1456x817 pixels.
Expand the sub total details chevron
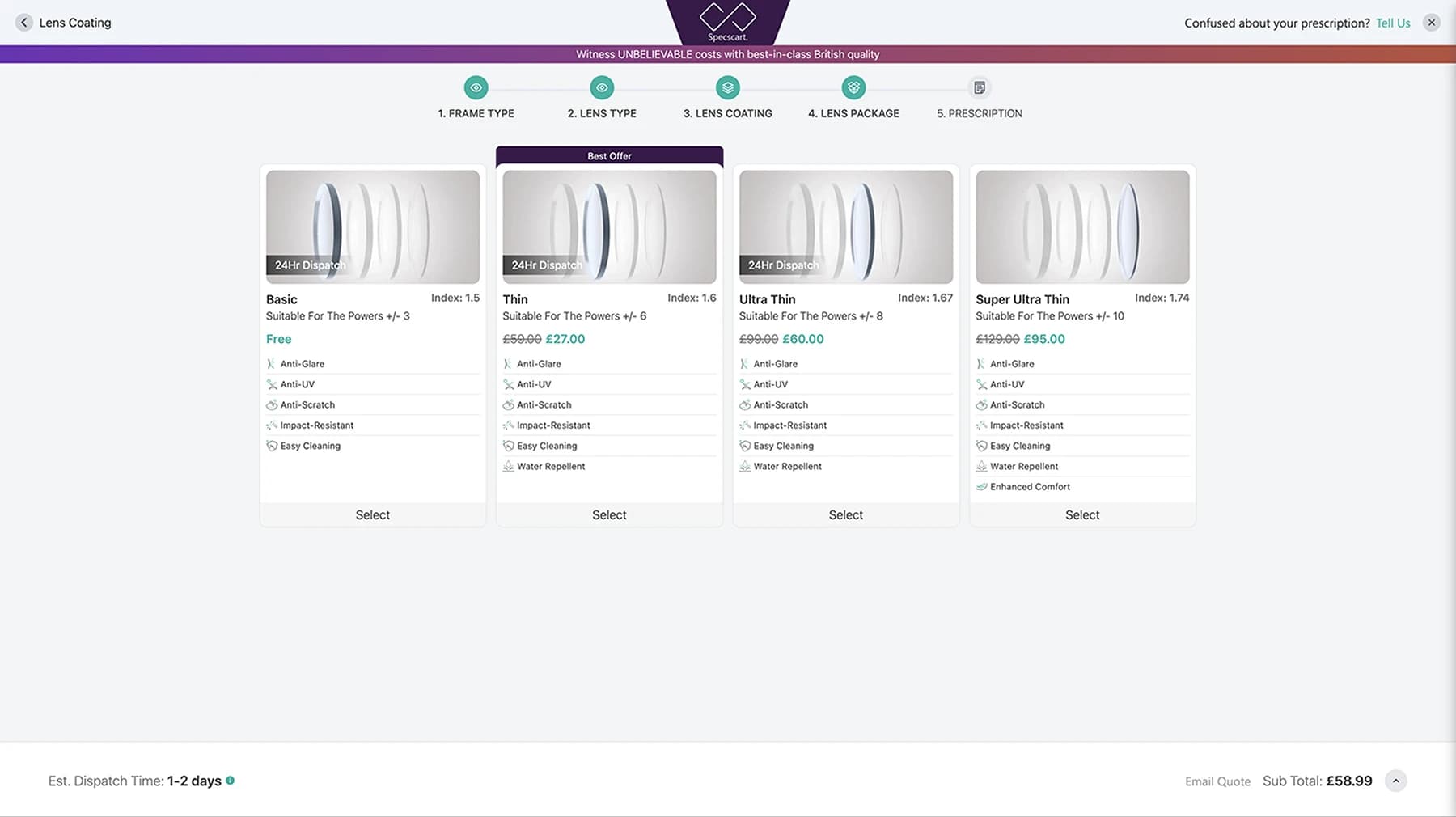(x=1395, y=781)
